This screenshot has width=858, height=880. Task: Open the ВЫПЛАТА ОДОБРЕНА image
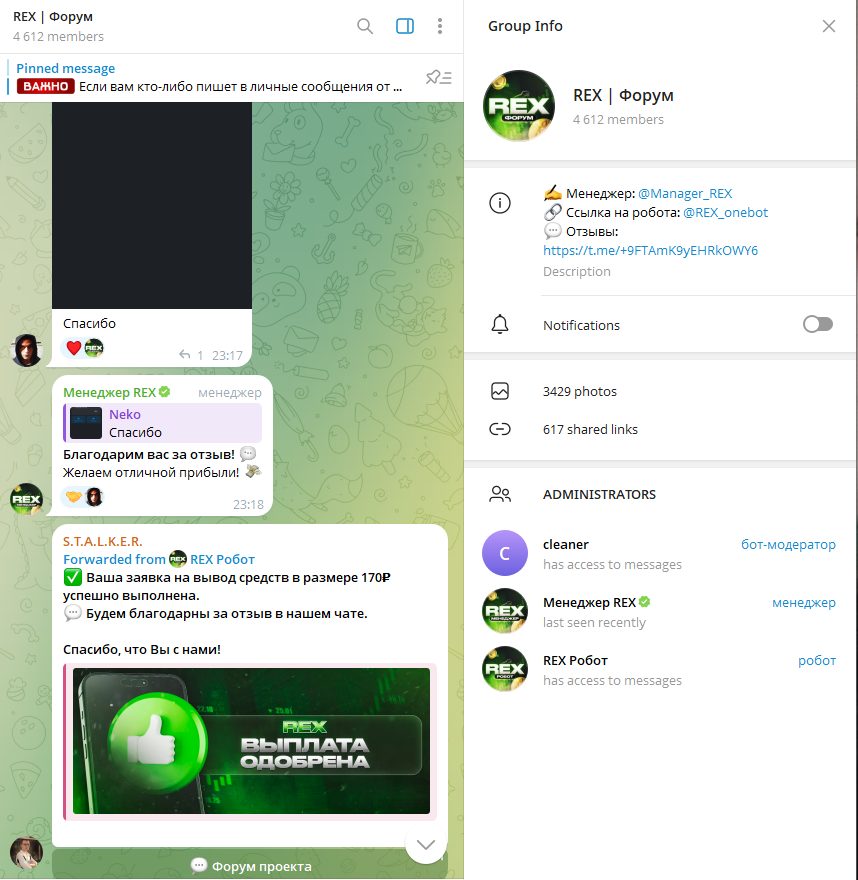coord(251,741)
